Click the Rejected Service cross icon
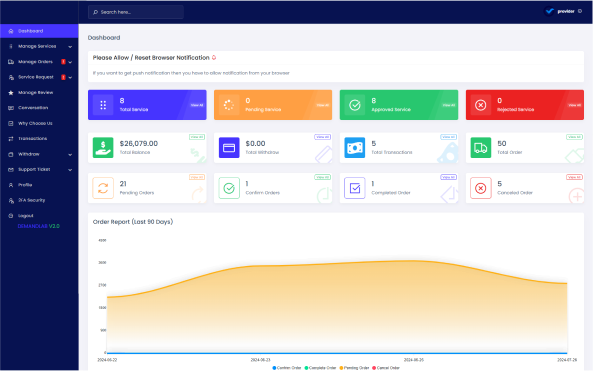Screen dimensions: 593x371 coord(481,105)
